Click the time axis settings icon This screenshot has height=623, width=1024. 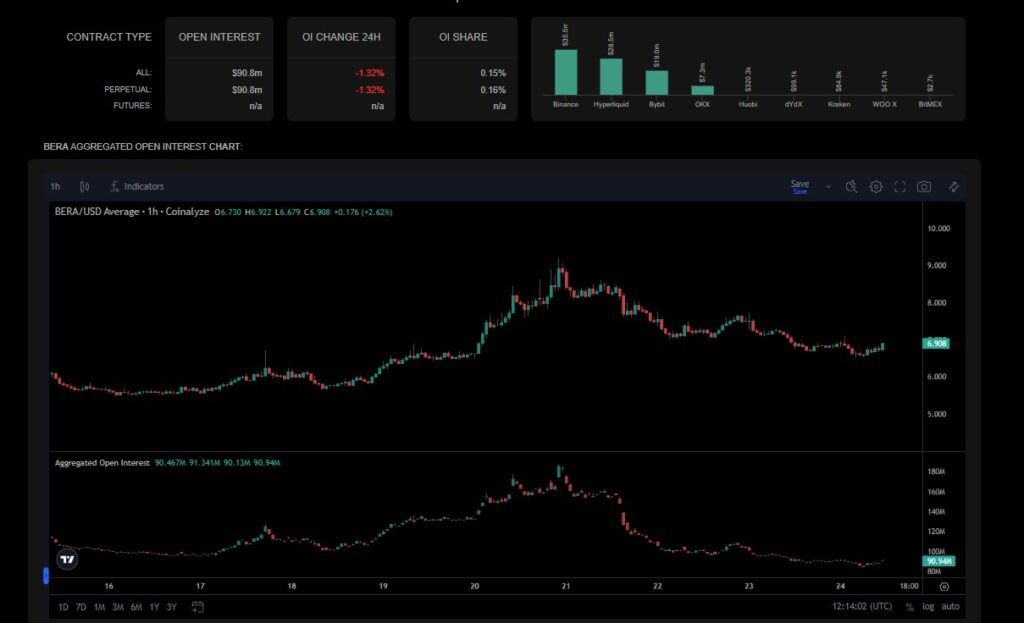[x=944, y=586]
